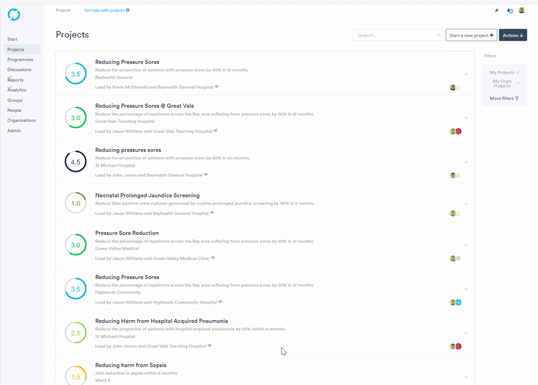Click the projects Search input field
The width and height of the screenshot is (538, 385).
(x=398, y=35)
